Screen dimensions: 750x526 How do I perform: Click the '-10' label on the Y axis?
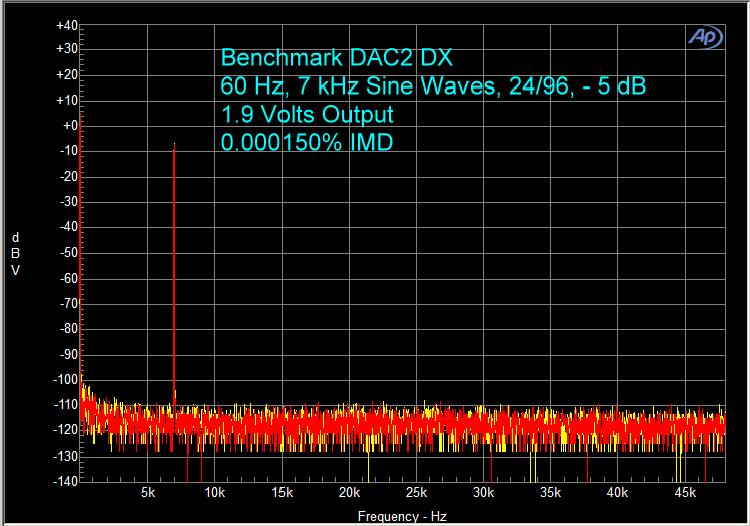[68, 151]
